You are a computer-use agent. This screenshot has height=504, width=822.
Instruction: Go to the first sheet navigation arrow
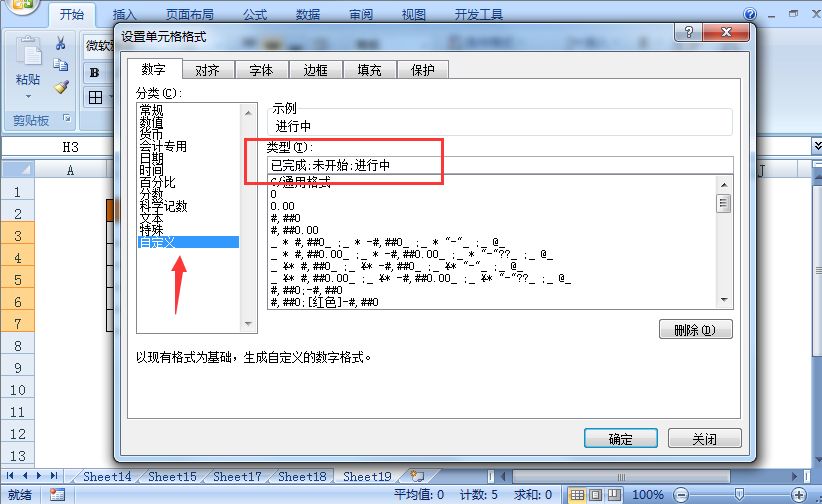click(10, 476)
